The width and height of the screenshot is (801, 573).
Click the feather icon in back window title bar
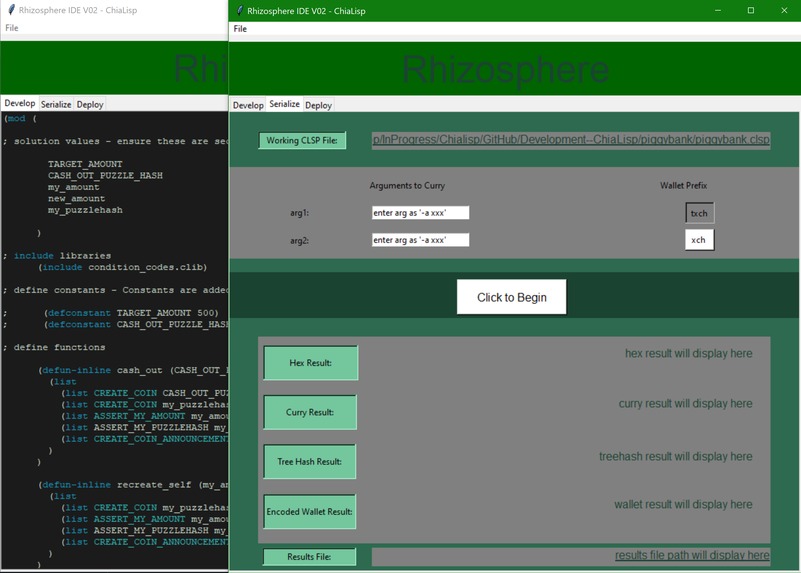point(11,10)
